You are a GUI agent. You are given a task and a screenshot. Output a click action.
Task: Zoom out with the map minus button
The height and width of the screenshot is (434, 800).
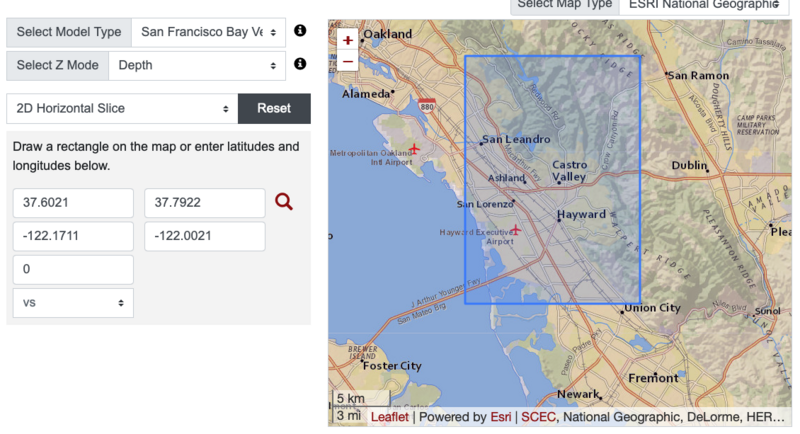[348, 61]
